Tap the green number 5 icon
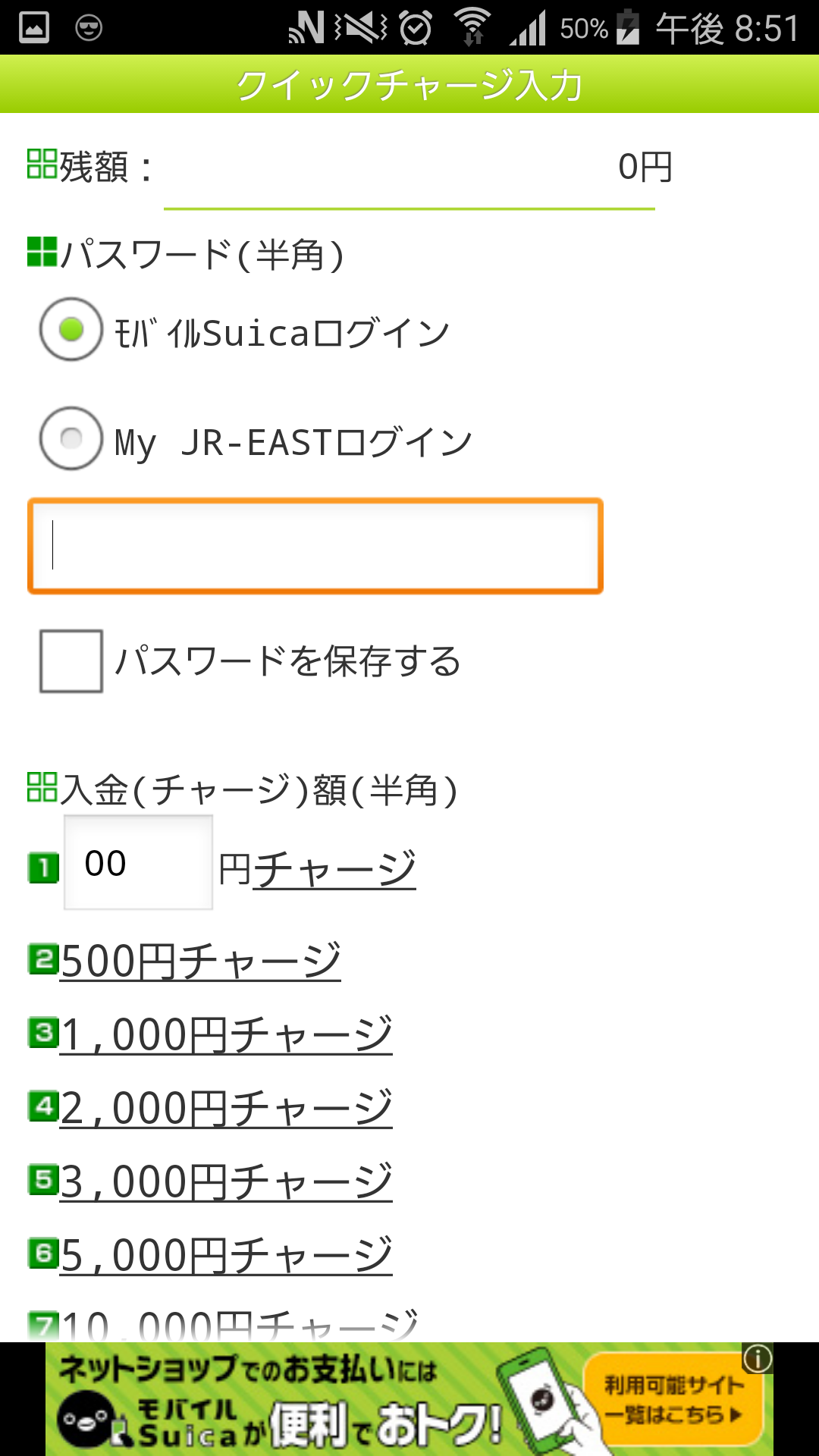This screenshot has width=819, height=1456. pos(43,1179)
